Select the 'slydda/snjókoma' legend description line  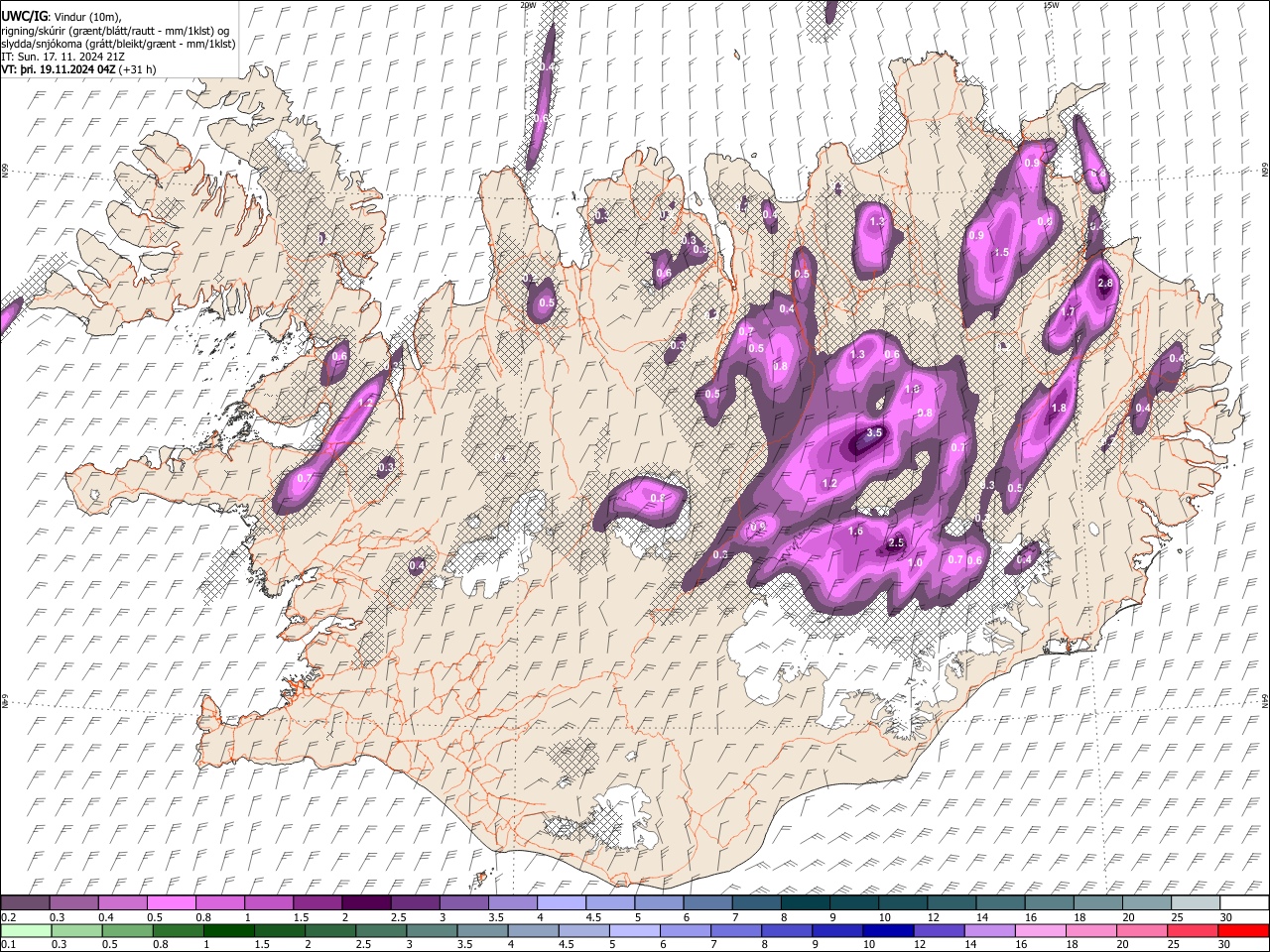(x=118, y=44)
